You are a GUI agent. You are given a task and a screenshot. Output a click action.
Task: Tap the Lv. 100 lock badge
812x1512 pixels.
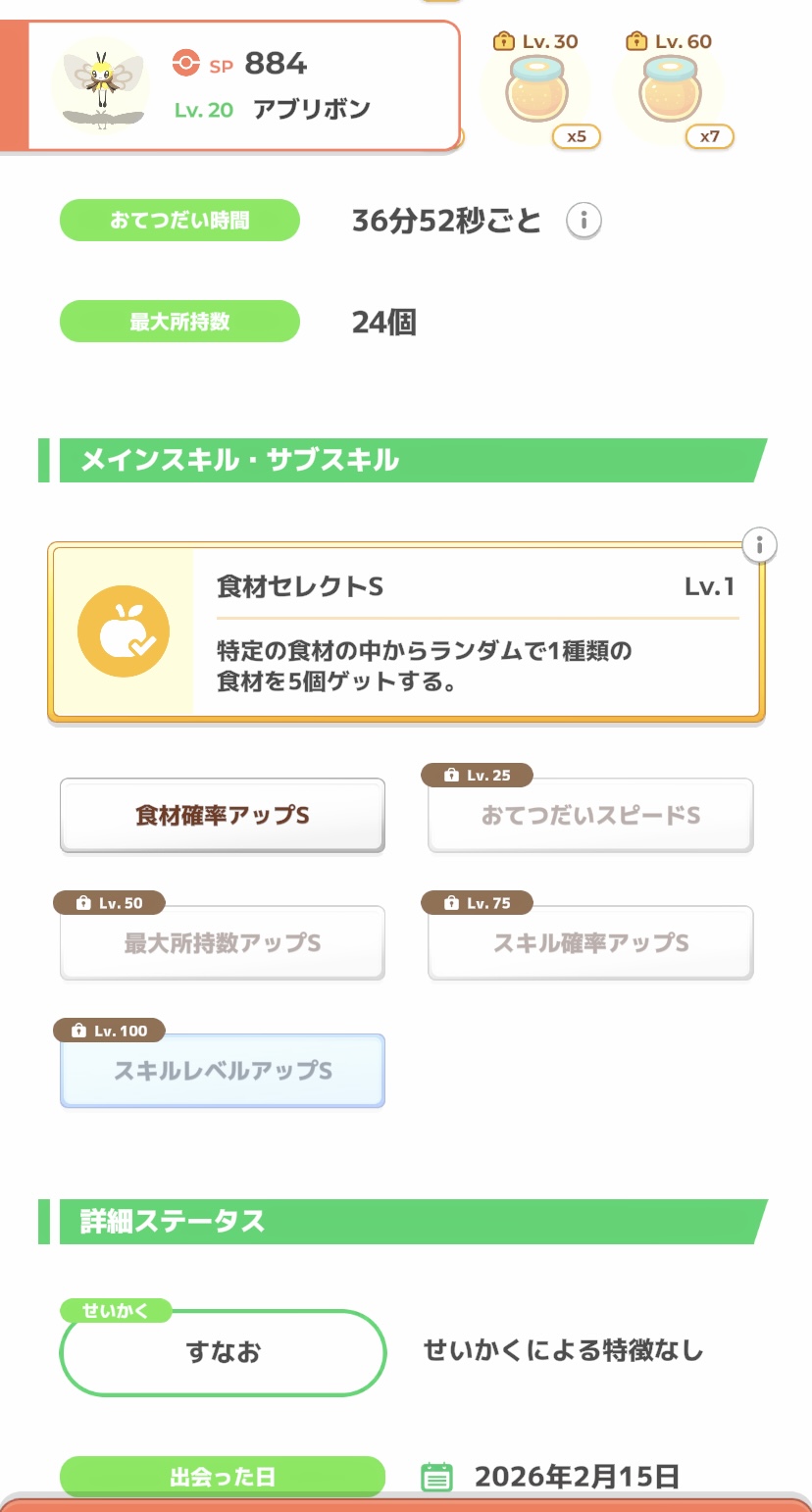109,1031
